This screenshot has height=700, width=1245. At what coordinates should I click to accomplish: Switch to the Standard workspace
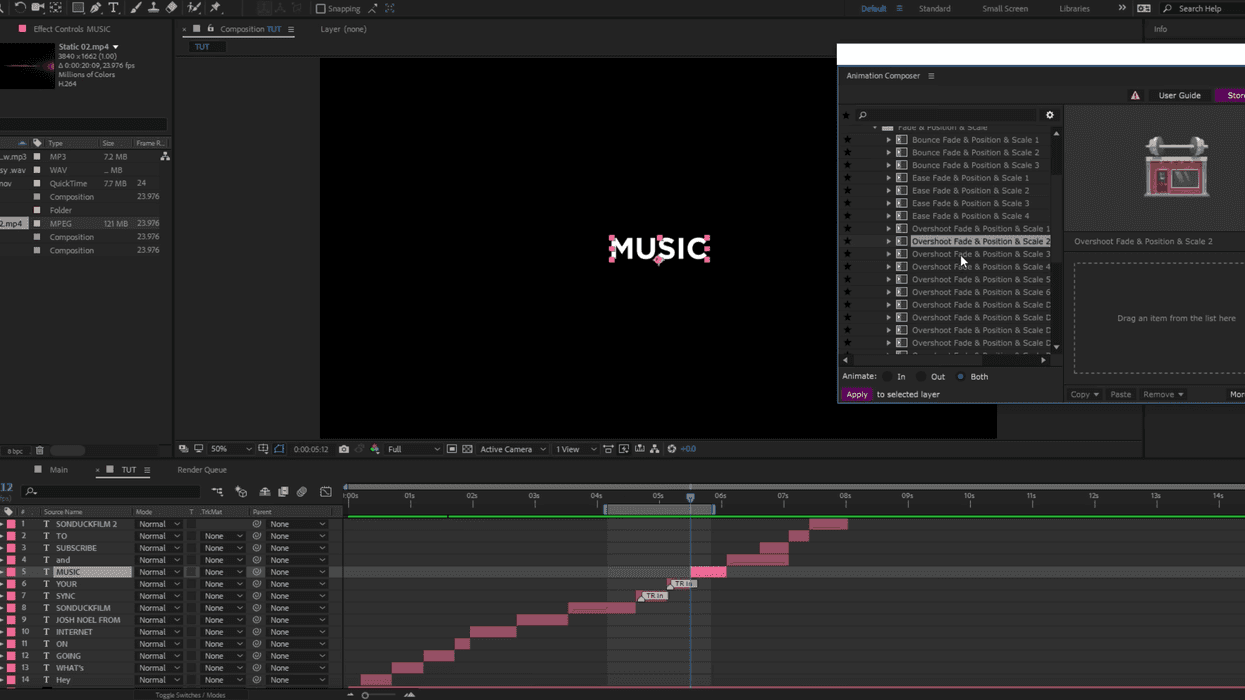(x=935, y=9)
